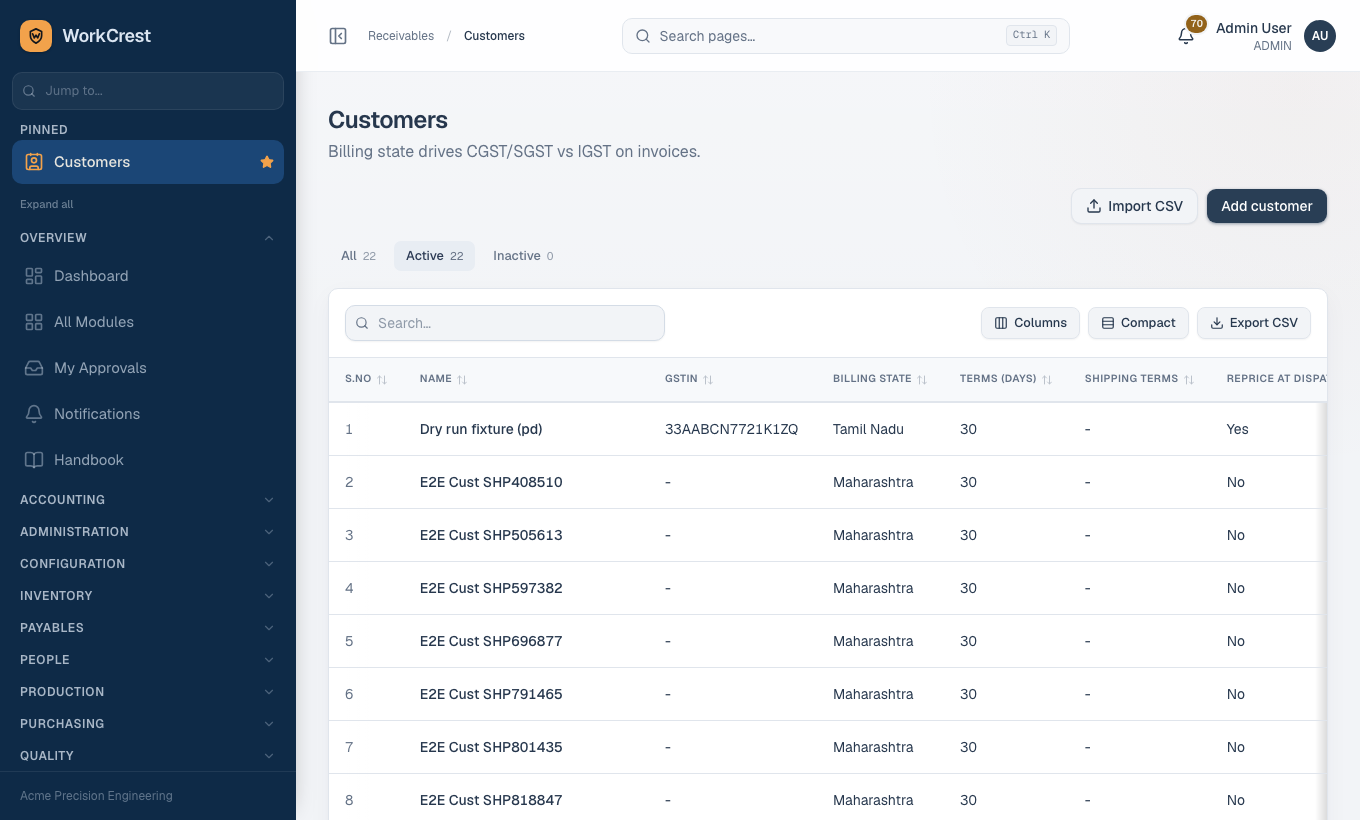The image size is (1360, 820).
Task: Focus the customers table Search field
Action: coord(505,323)
